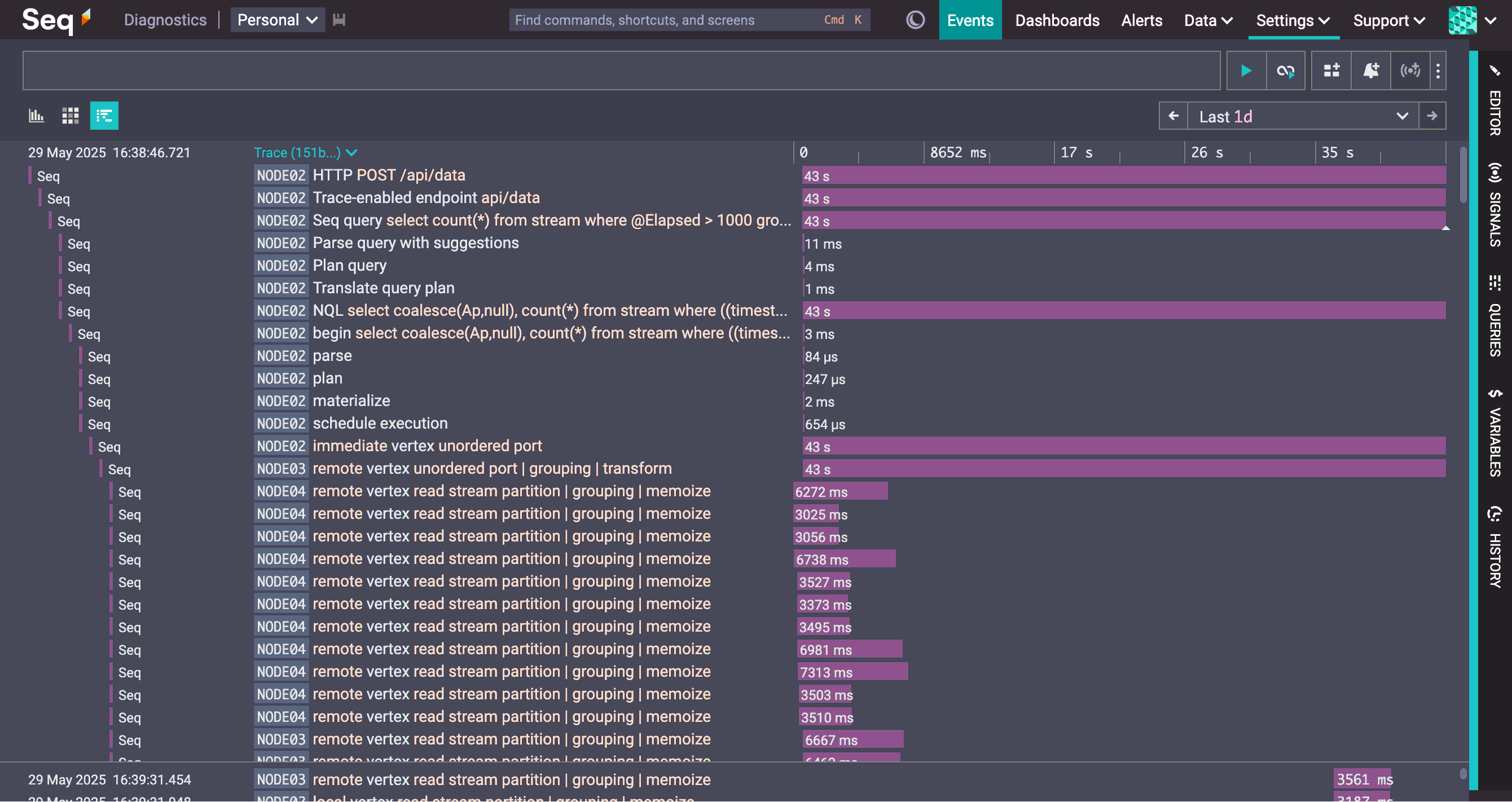1512x802 pixels.
Task: Select the immediate vertex unordered port span
Action: (x=427, y=447)
